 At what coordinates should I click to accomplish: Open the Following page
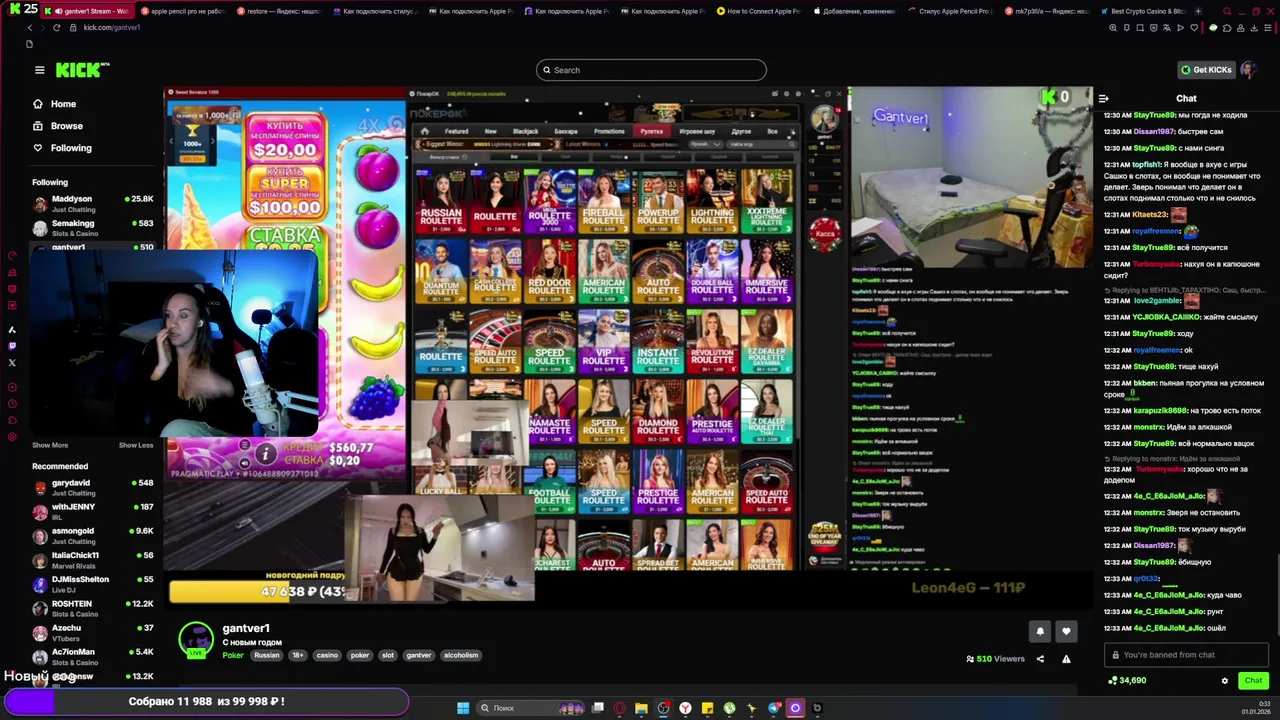point(70,148)
